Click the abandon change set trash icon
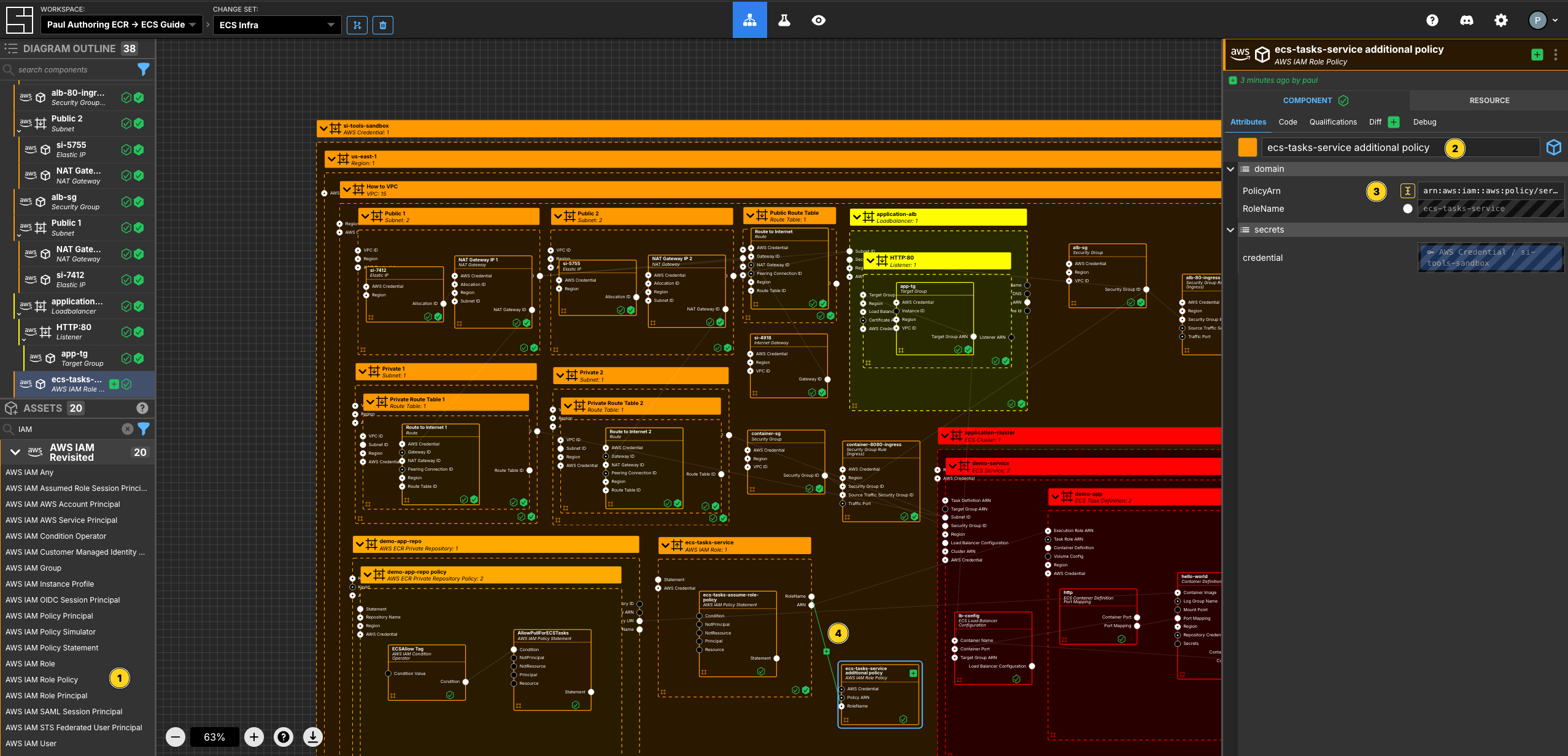The height and width of the screenshot is (756, 1568). click(x=383, y=25)
